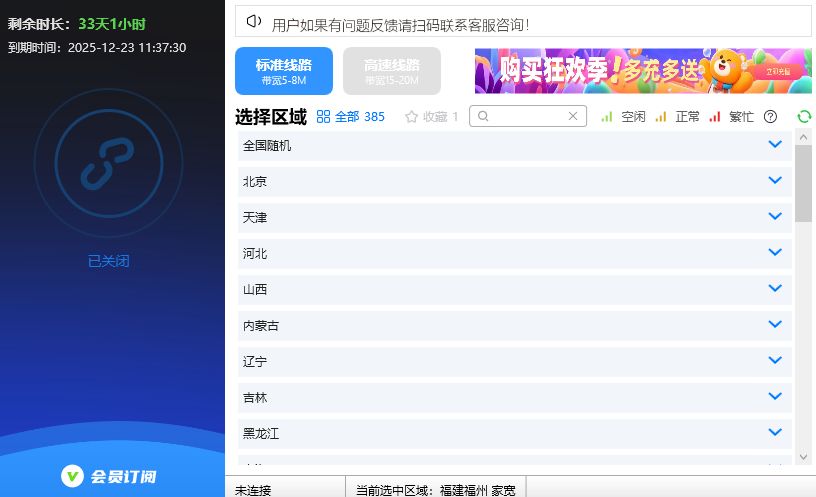Switch to 高速线路 line option
816x497 pixels.
[x=391, y=71]
